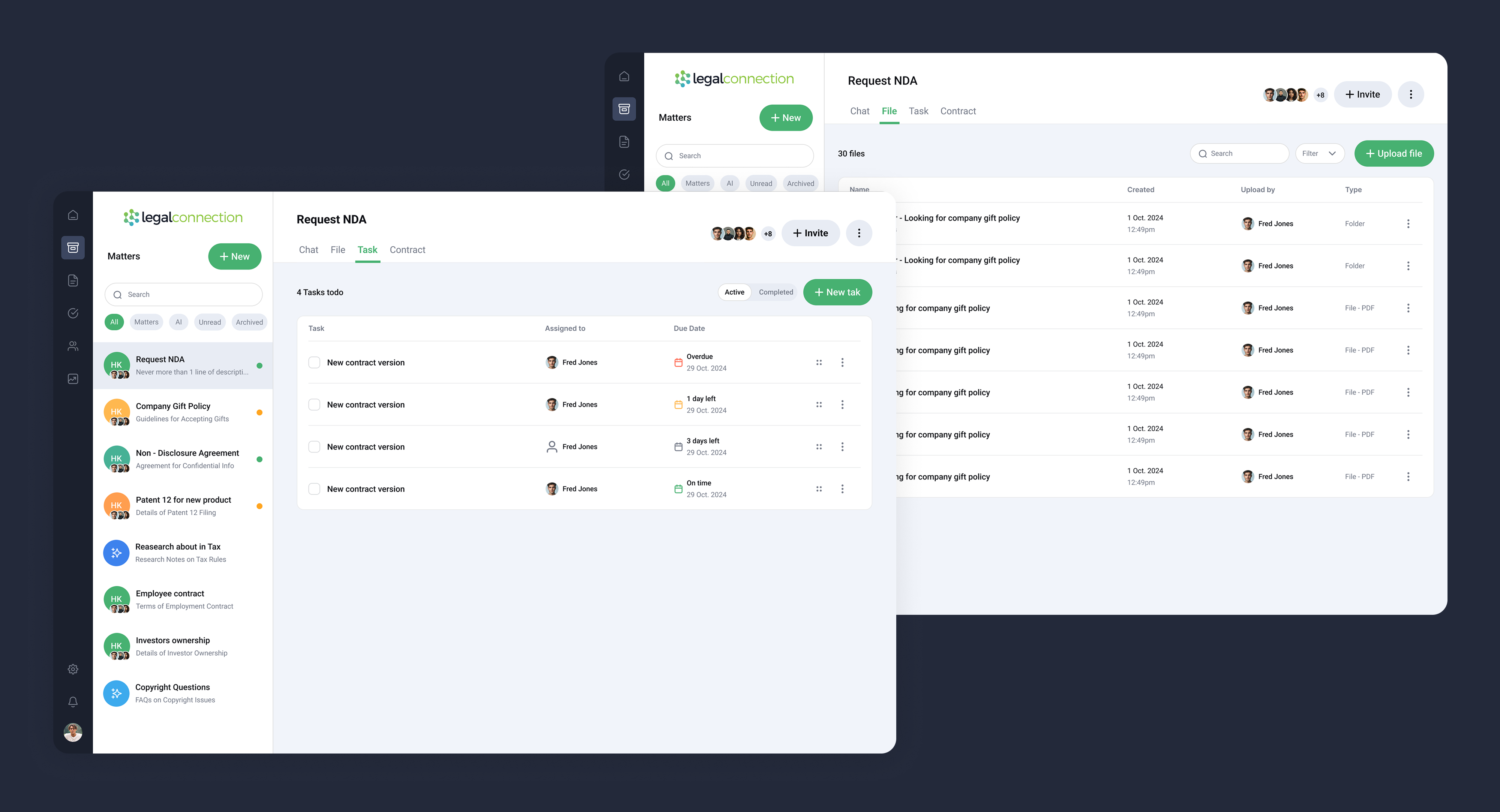Expand the Filter dropdown in files panel
Image resolution: width=1500 pixels, height=812 pixels.
[x=1320, y=154]
